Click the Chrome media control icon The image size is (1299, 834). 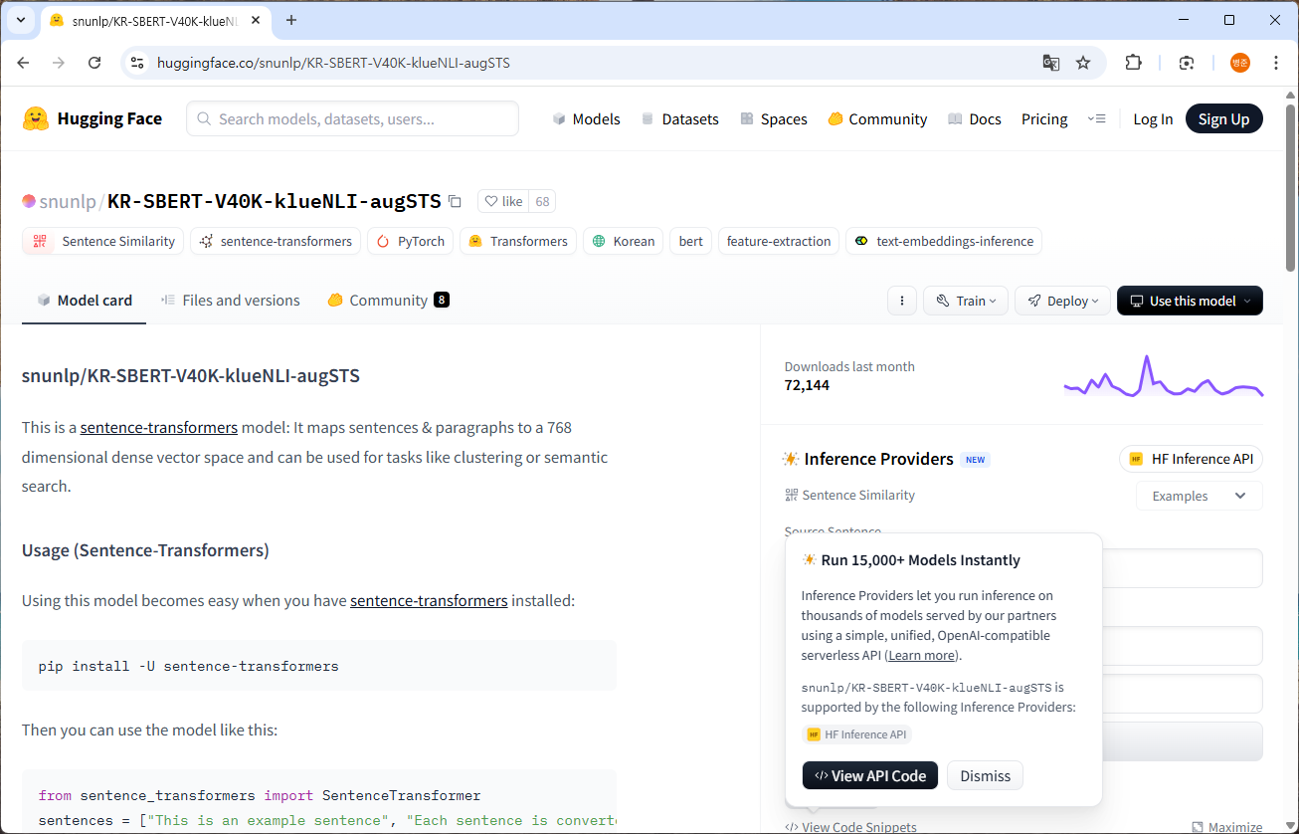pos(1187,63)
